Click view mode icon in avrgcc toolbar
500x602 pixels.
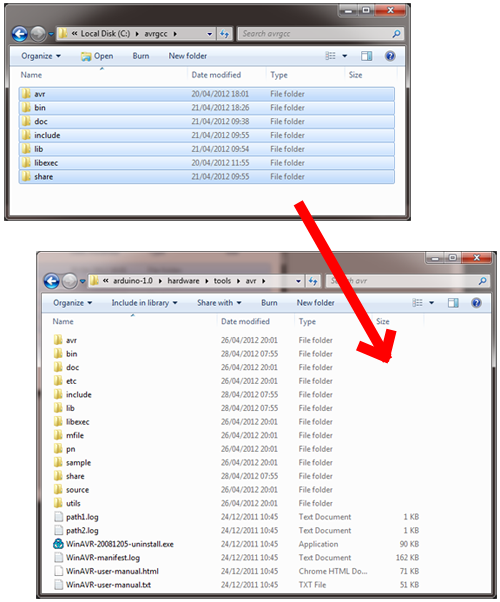tap(330, 56)
